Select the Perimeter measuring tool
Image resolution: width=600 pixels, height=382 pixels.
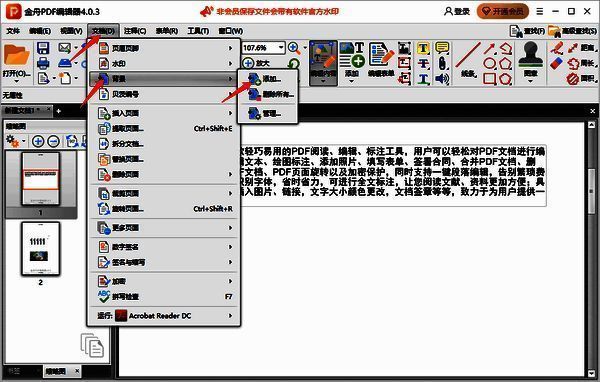coord(581,63)
